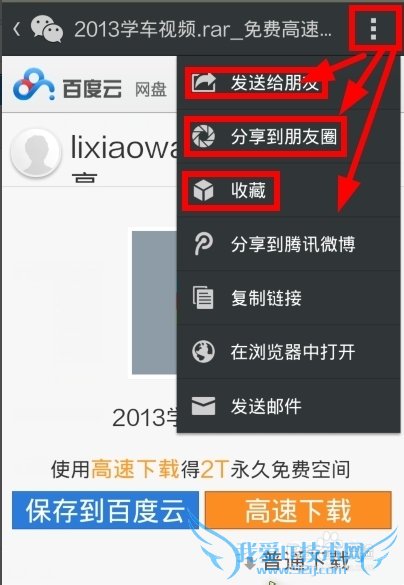Click the 发送给朋友 share arrow icon
The height and width of the screenshot is (585, 404).
[x=204, y=82]
